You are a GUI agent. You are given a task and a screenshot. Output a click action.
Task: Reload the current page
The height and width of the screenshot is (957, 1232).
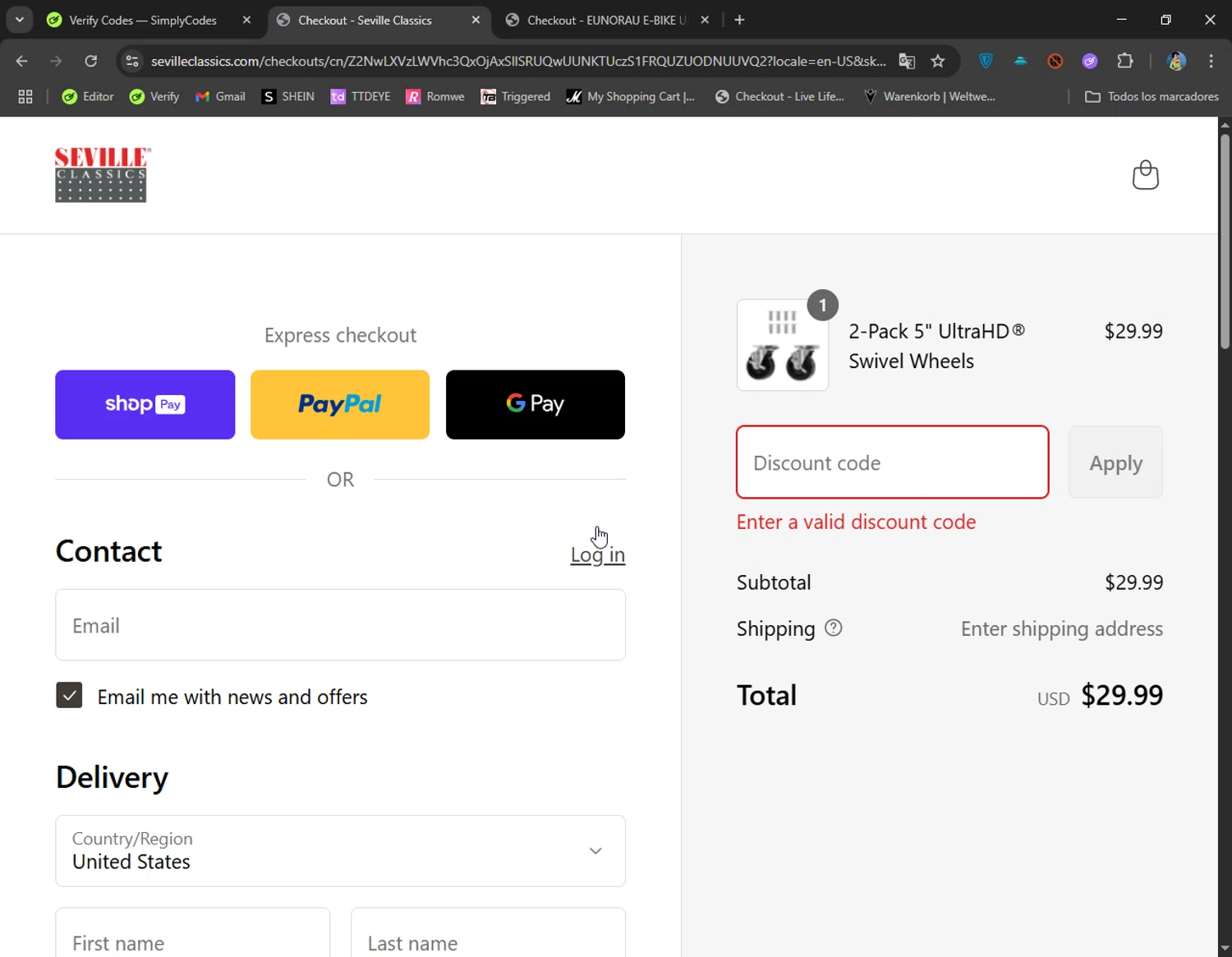pos(90,61)
